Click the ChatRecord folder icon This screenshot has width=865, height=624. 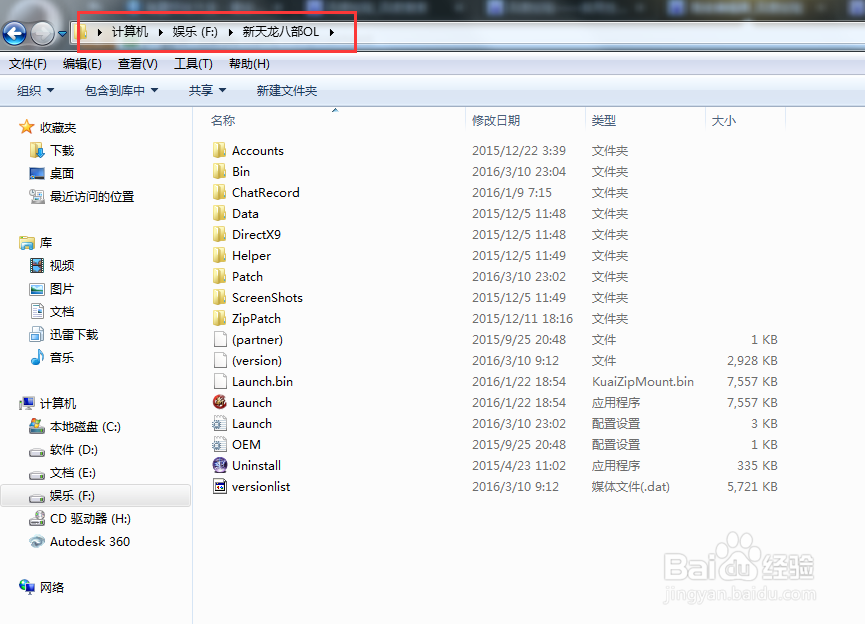pos(220,192)
